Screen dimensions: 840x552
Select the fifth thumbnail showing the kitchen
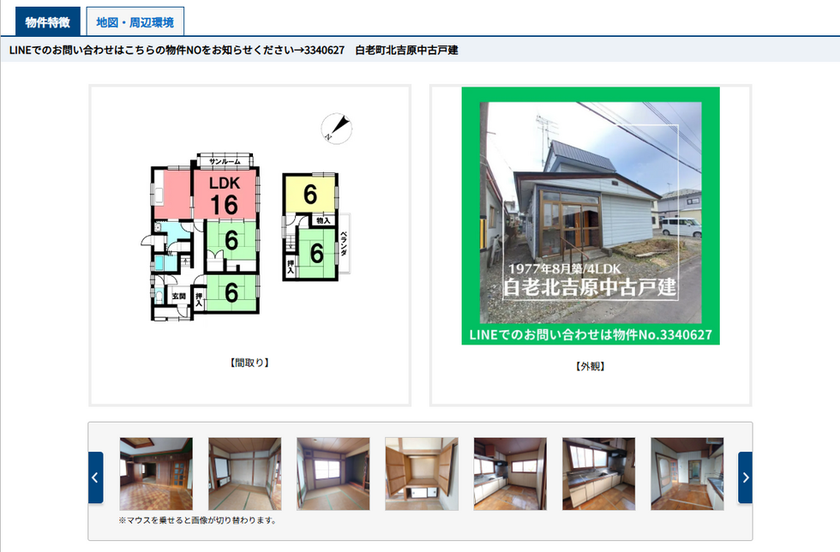[x=510, y=474]
